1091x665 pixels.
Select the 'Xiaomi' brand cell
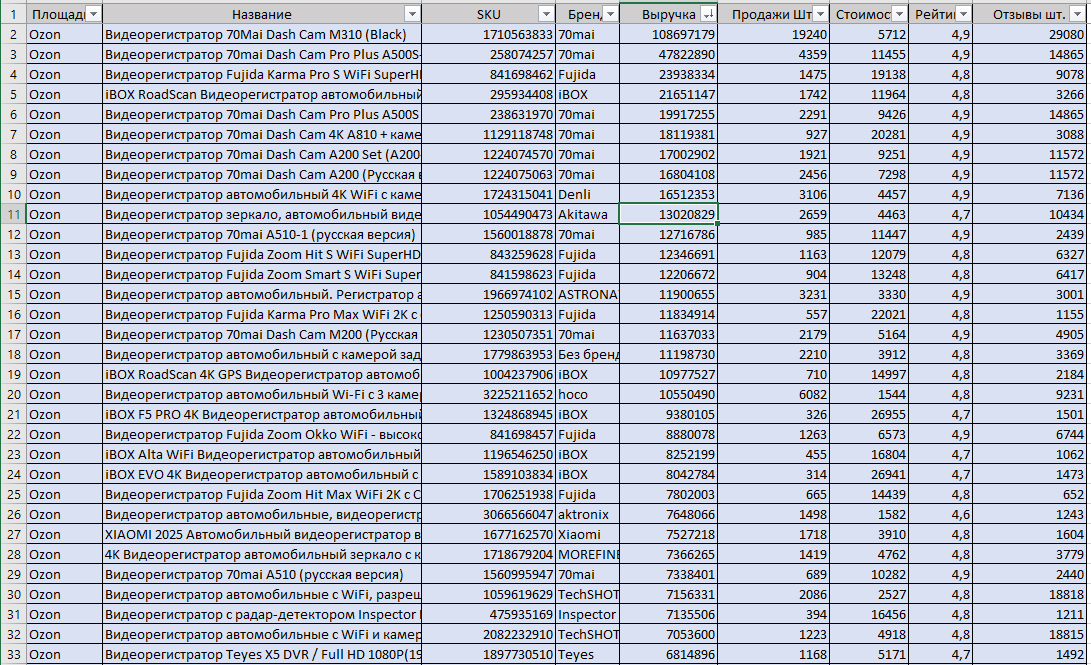tap(587, 535)
